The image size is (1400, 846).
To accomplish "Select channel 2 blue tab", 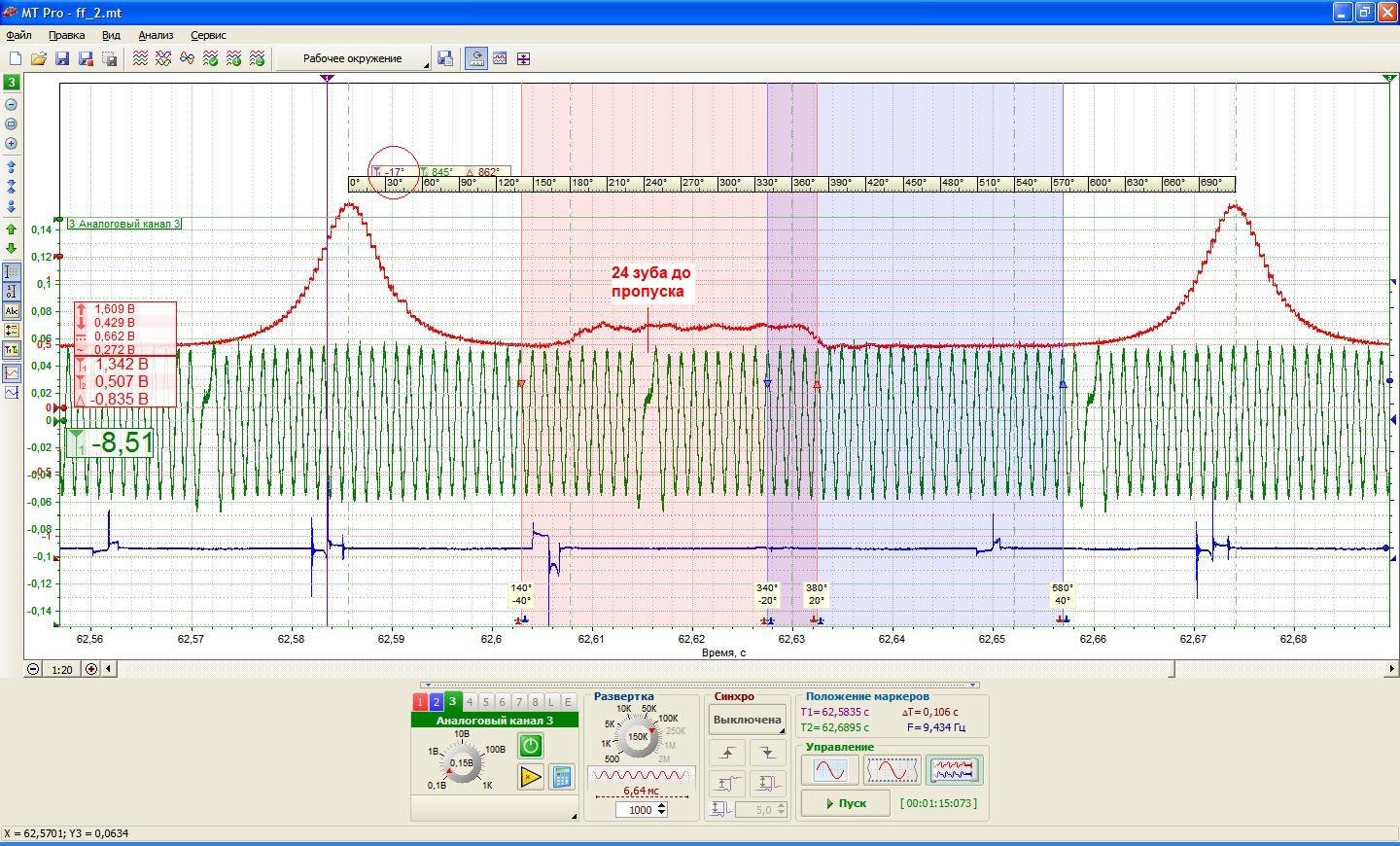I will pos(436,702).
